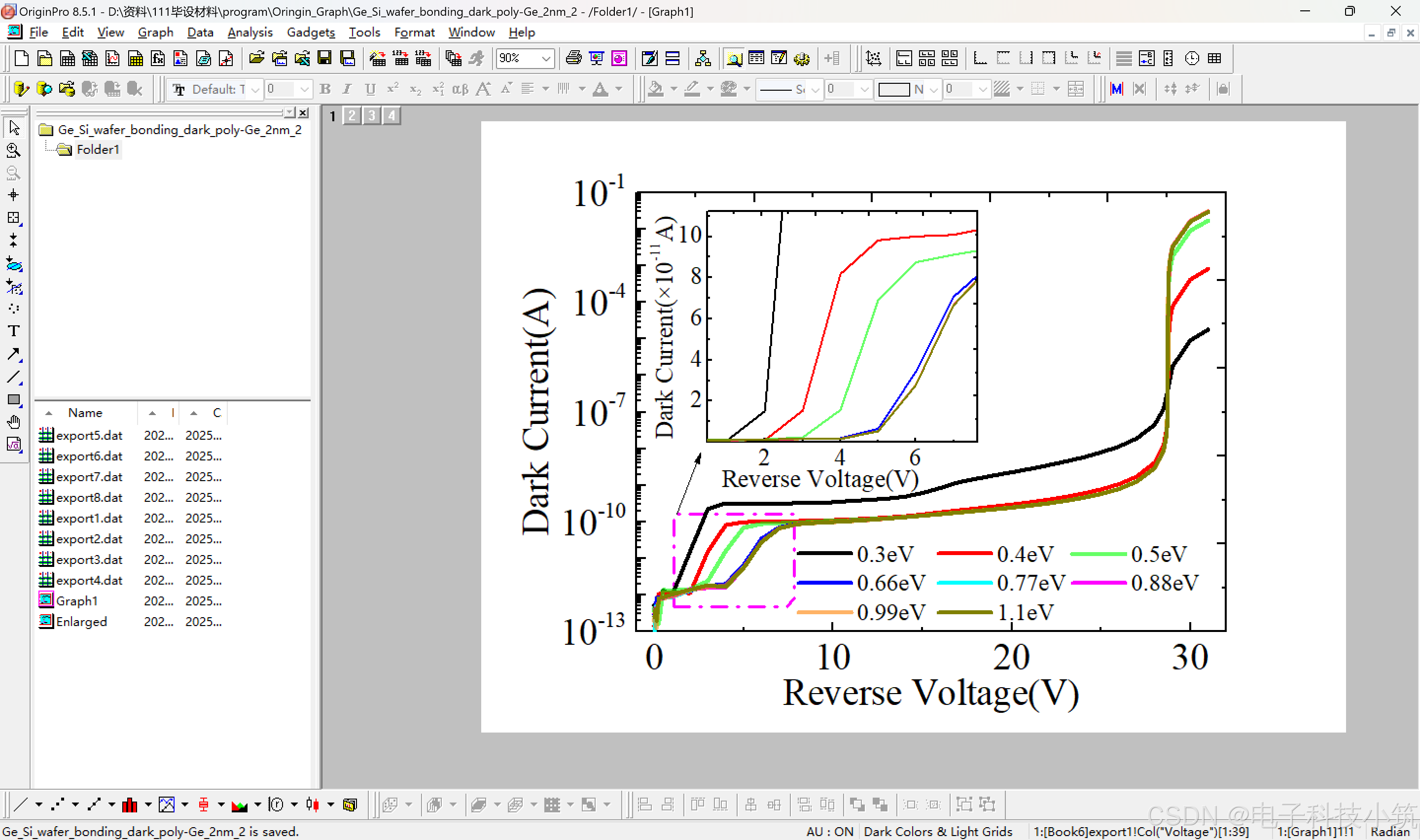Select the Text tool
The image size is (1420, 840).
click(14, 331)
